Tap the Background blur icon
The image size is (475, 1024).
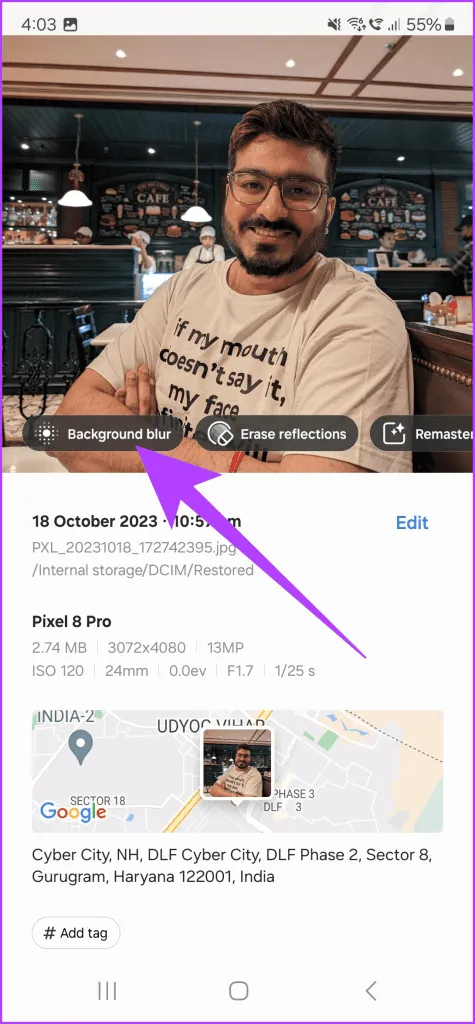(x=46, y=434)
